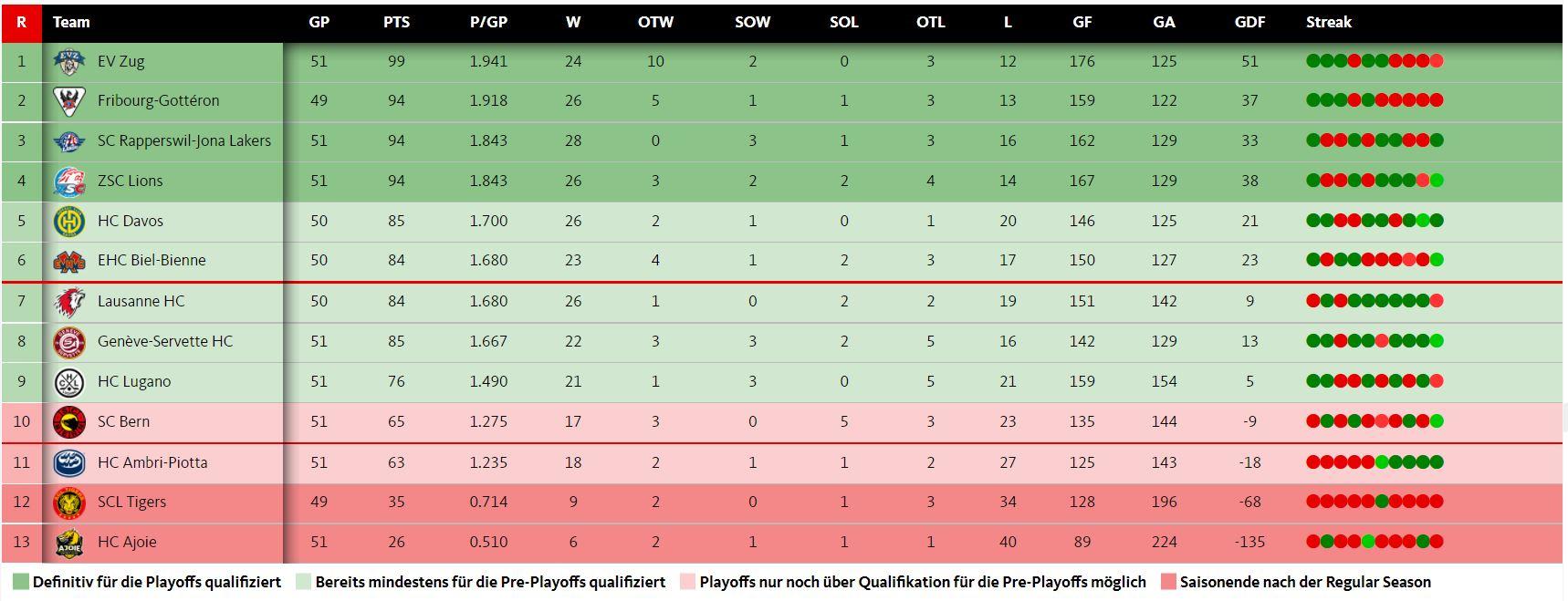This screenshot has height=601, width=1568.
Task: Click the Fribourg-Gottéron team logo
Action: [x=69, y=101]
